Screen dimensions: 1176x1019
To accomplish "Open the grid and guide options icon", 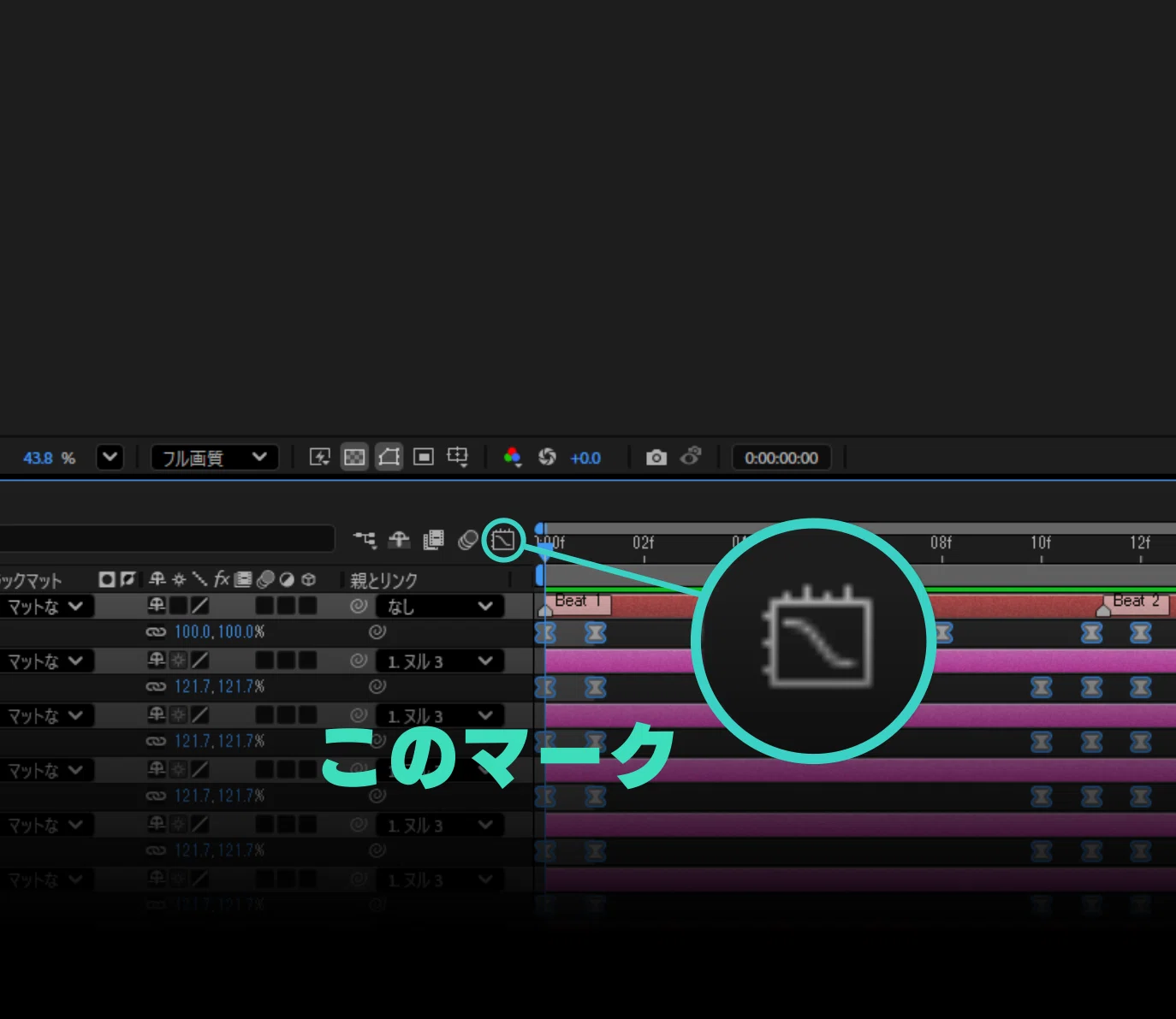I will point(458,457).
